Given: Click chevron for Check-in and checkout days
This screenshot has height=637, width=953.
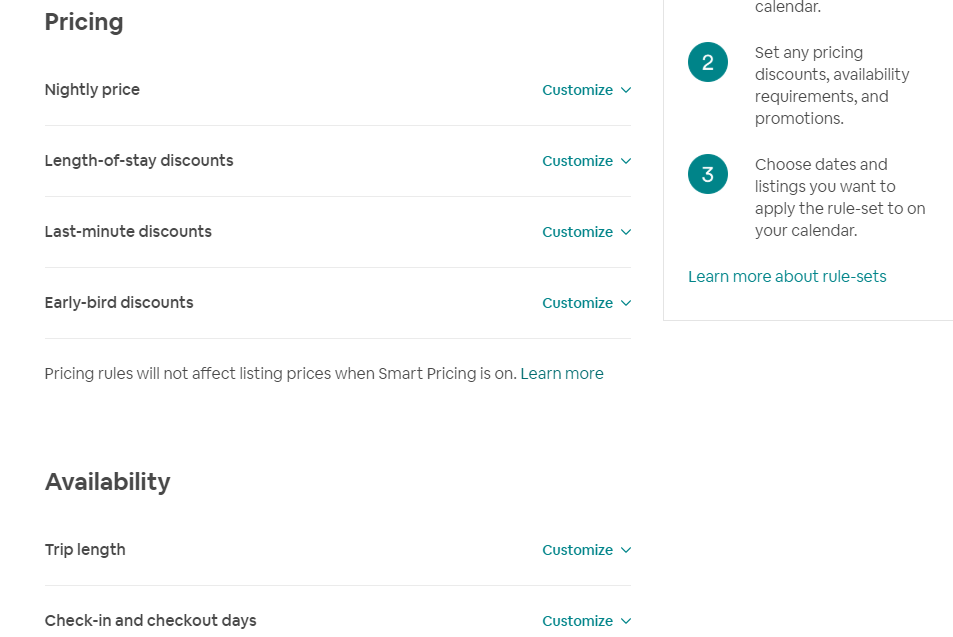Looking at the screenshot, I should (x=626, y=621).
